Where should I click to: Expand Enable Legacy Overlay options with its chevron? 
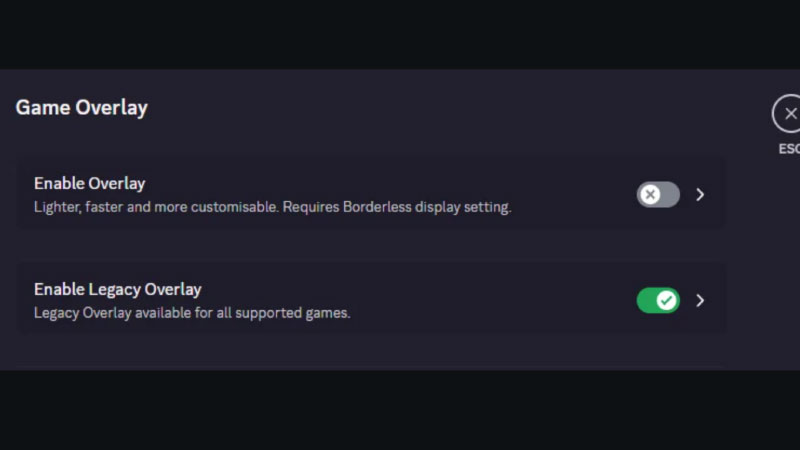(700, 300)
